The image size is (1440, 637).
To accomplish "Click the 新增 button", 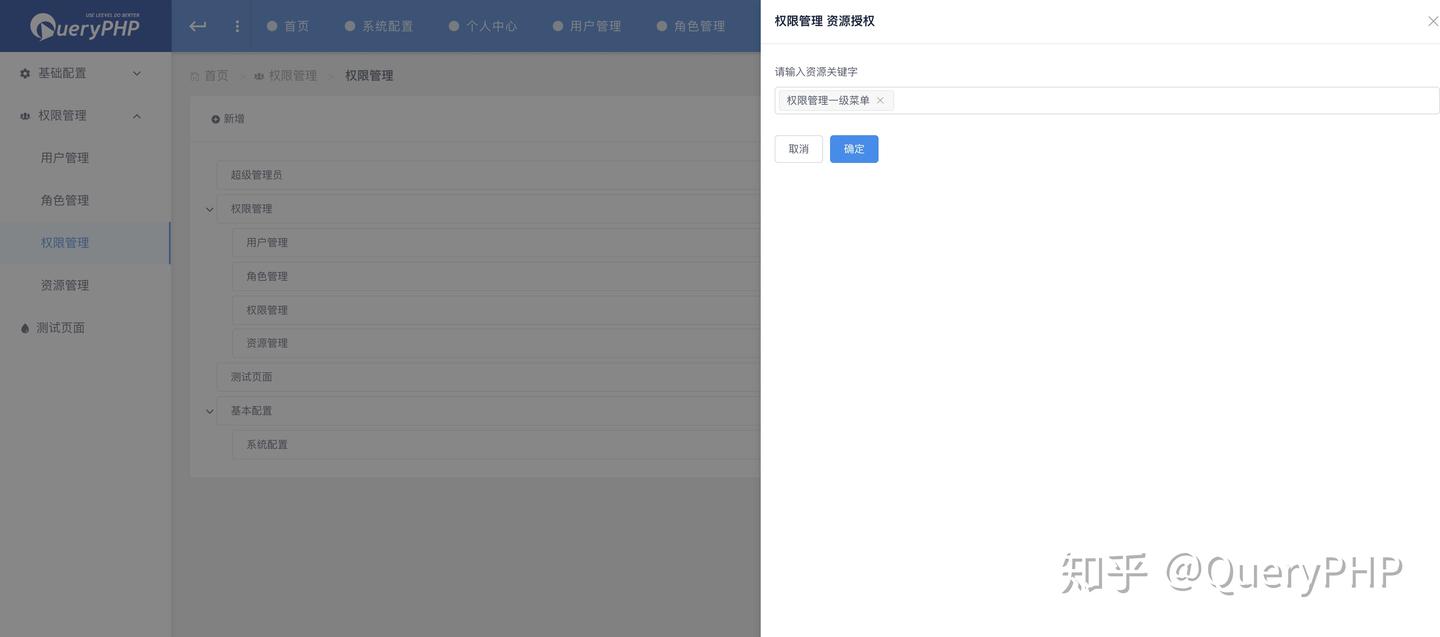I will pyautogui.click(x=228, y=119).
